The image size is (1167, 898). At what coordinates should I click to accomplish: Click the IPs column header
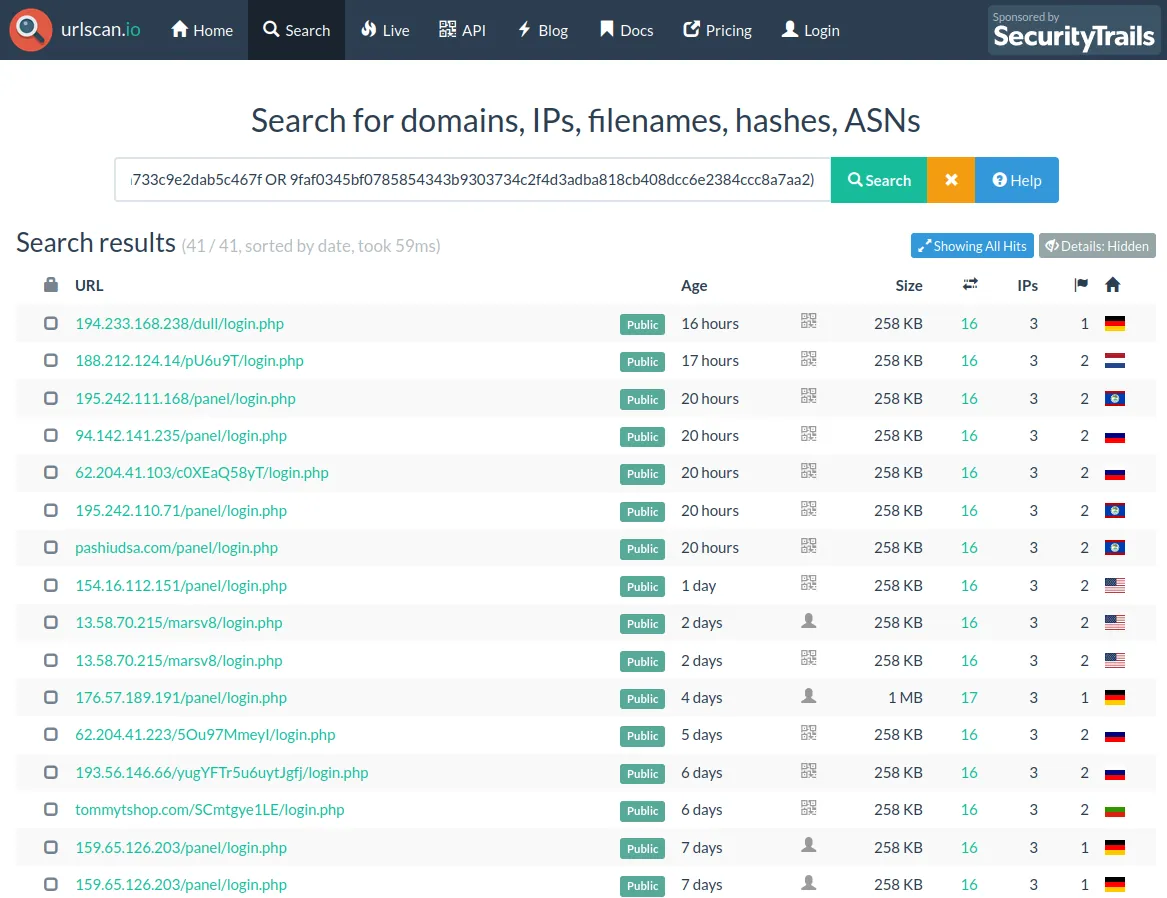point(1027,285)
